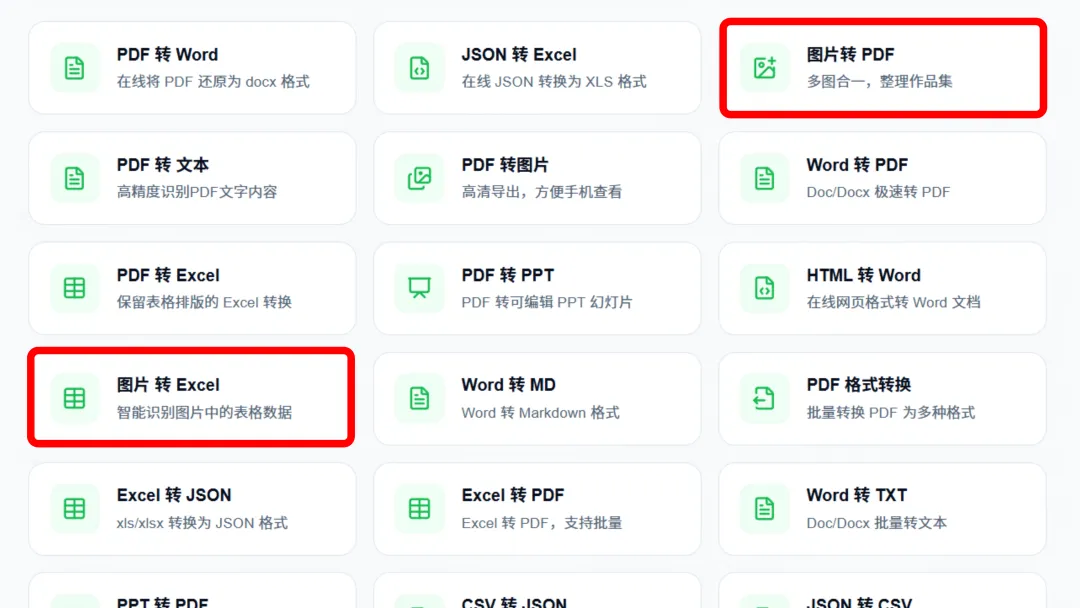The width and height of the screenshot is (1080, 608).
Task: Click the 图片转 PDF image icon
Action: 765,67
